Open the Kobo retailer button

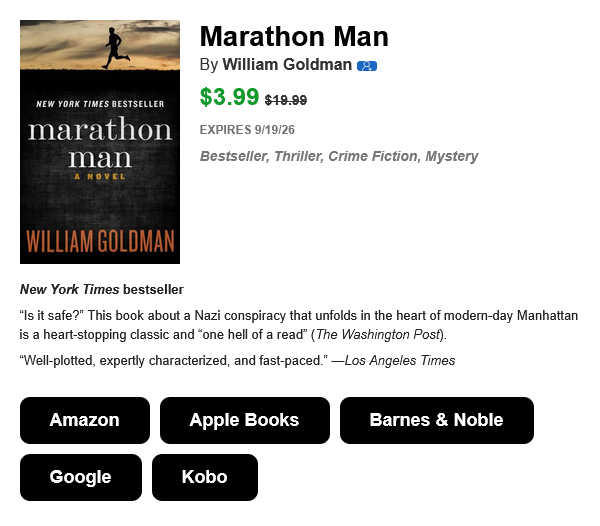tap(205, 477)
